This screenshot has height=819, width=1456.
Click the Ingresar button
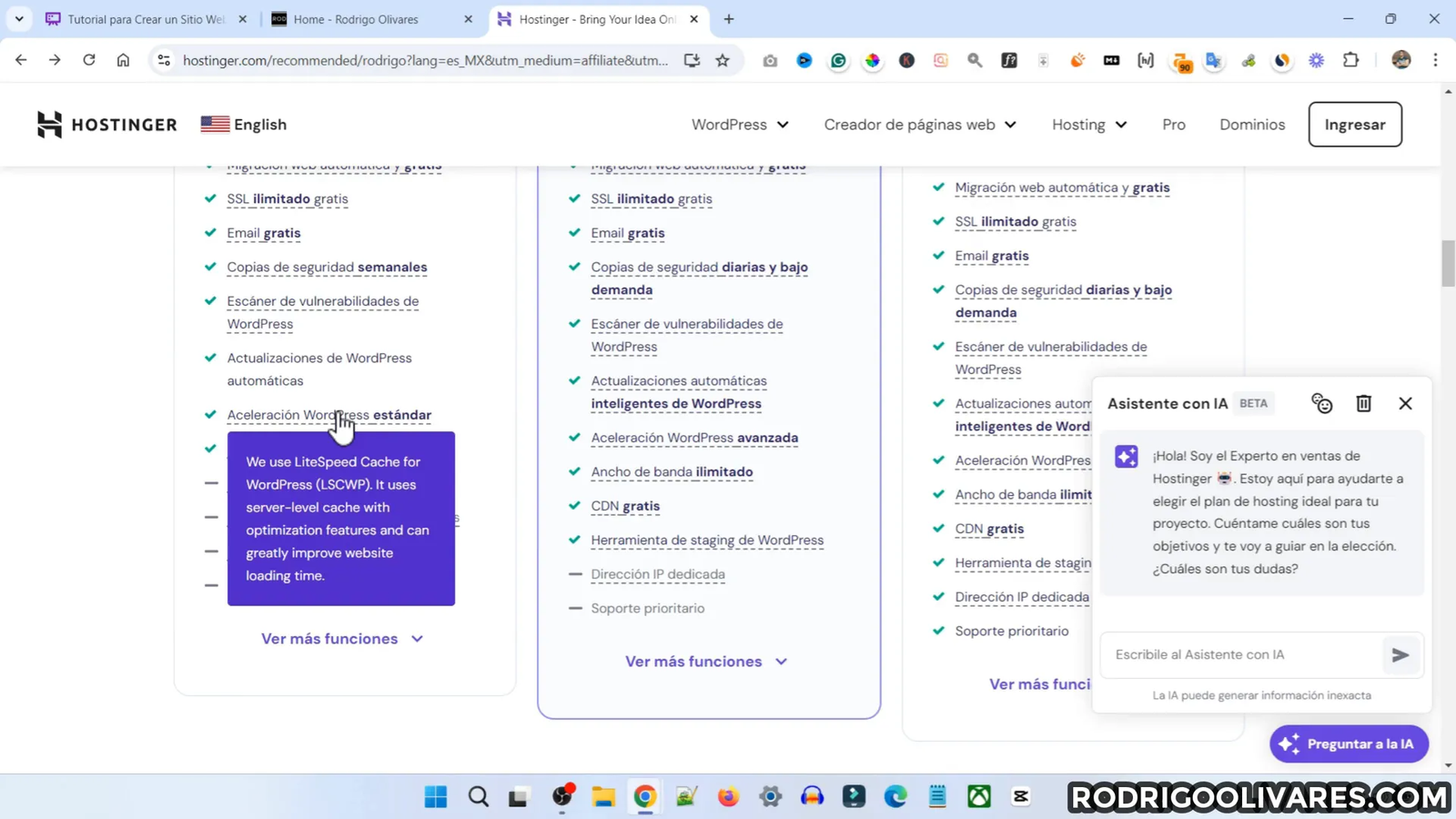(1354, 125)
